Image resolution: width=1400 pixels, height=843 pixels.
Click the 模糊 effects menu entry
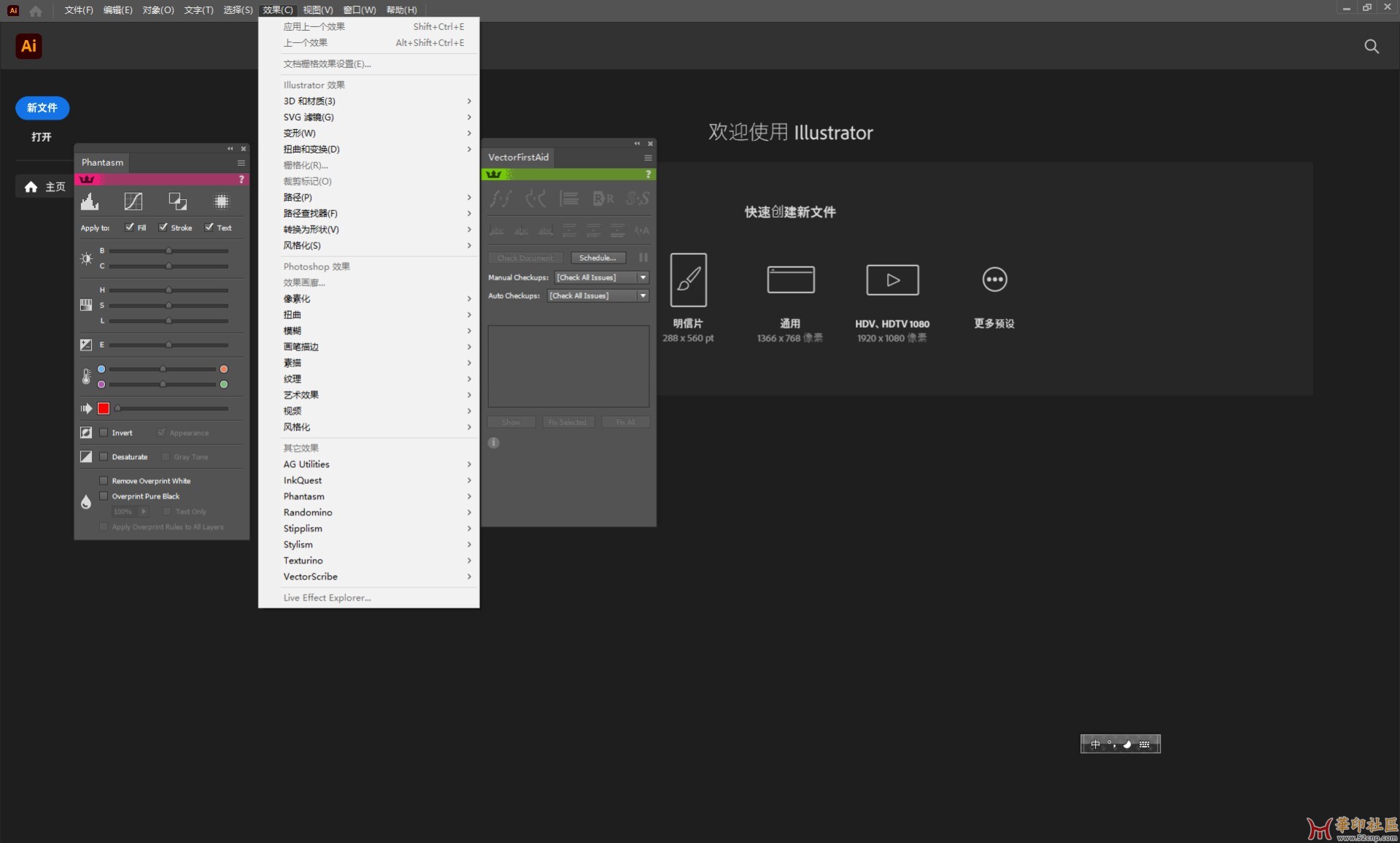coord(369,331)
